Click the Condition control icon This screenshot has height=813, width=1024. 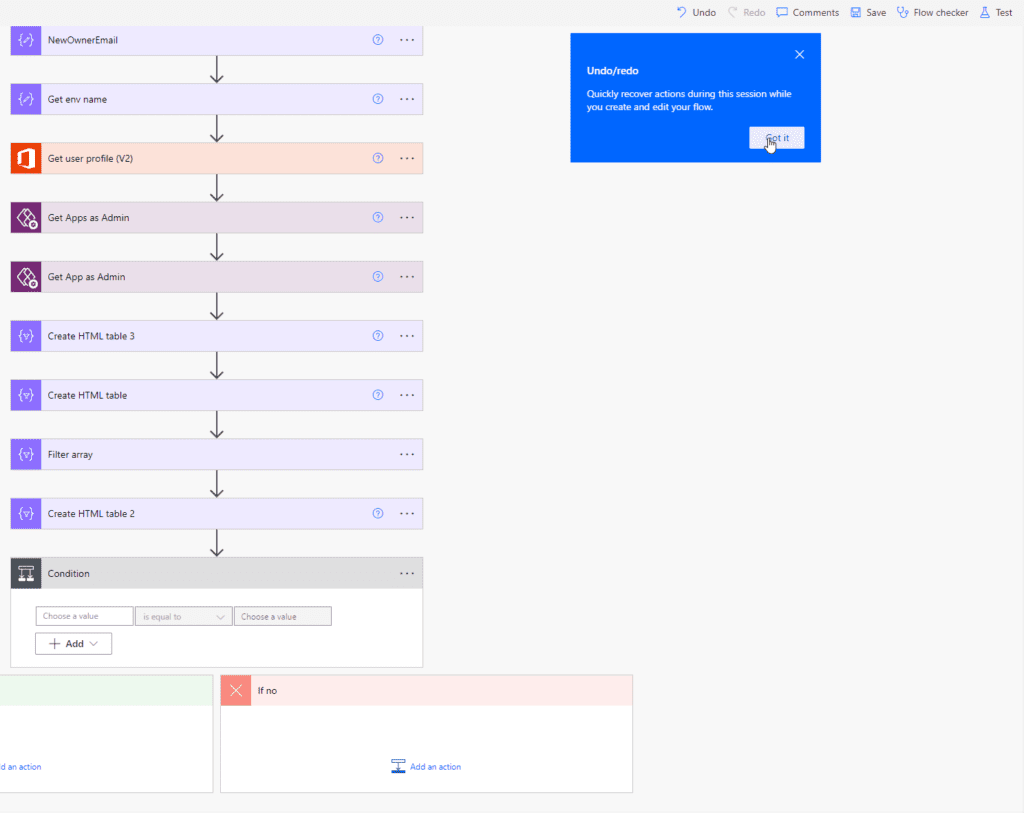[24, 573]
